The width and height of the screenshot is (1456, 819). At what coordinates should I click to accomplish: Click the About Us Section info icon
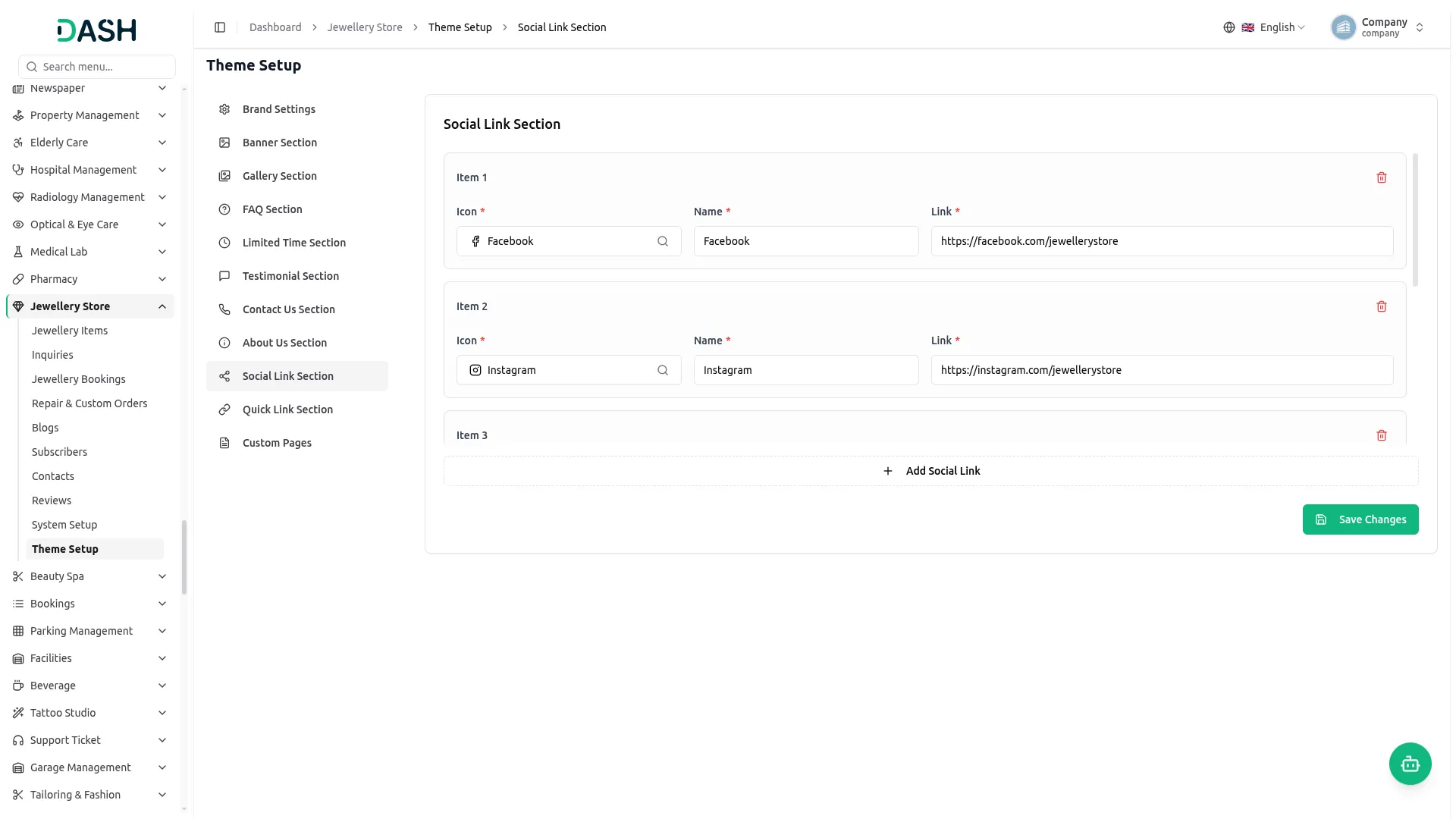(224, 343)
